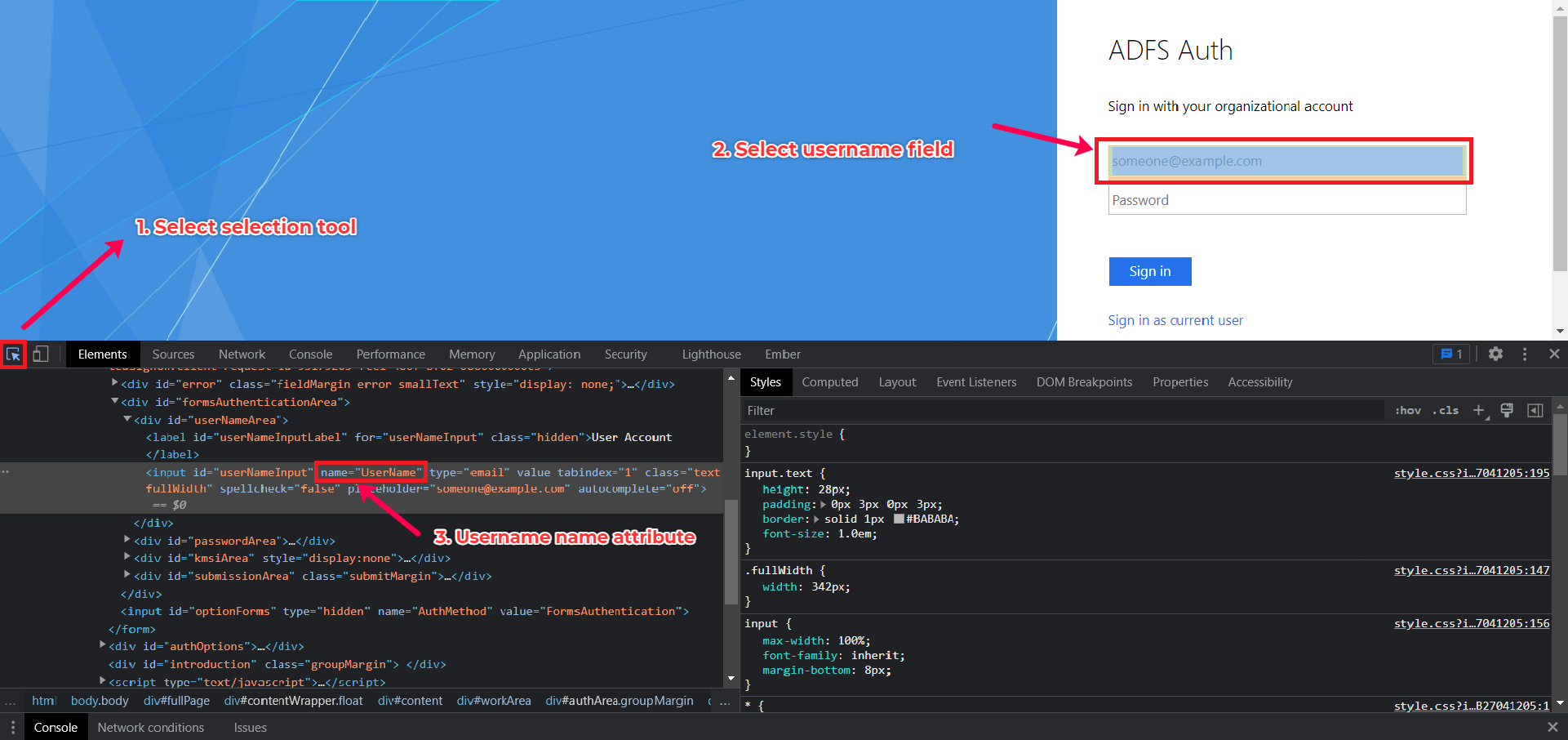Close the DevTools panel
The width and height of the screenshot is (1568, 740).
(x=1554, y=354)
